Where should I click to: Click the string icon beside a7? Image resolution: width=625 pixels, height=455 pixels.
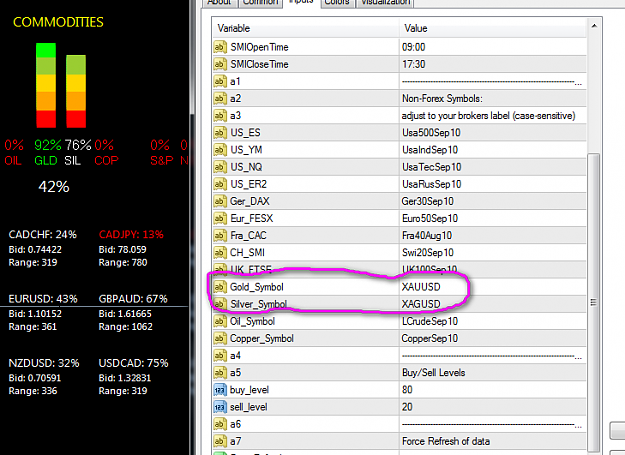(220, 441)
